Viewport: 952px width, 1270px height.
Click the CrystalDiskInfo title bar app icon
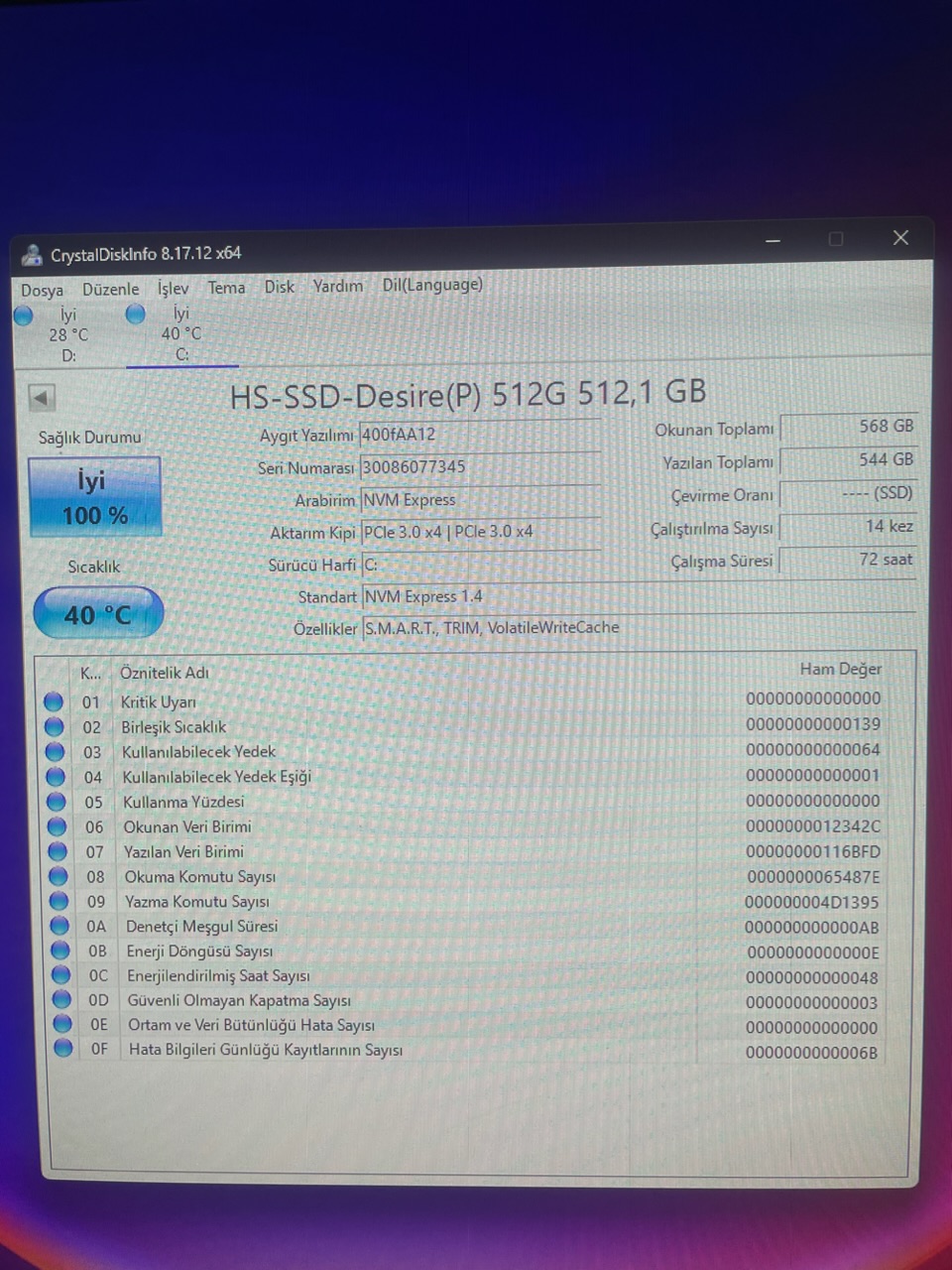click(x=32, y=255)
